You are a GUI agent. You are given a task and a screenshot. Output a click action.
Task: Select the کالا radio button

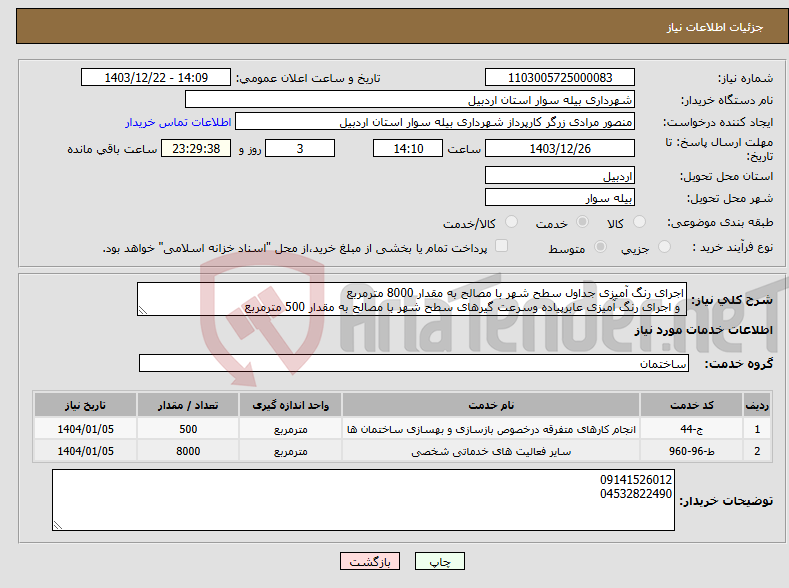pyautogui.click(x=639, y=222)
